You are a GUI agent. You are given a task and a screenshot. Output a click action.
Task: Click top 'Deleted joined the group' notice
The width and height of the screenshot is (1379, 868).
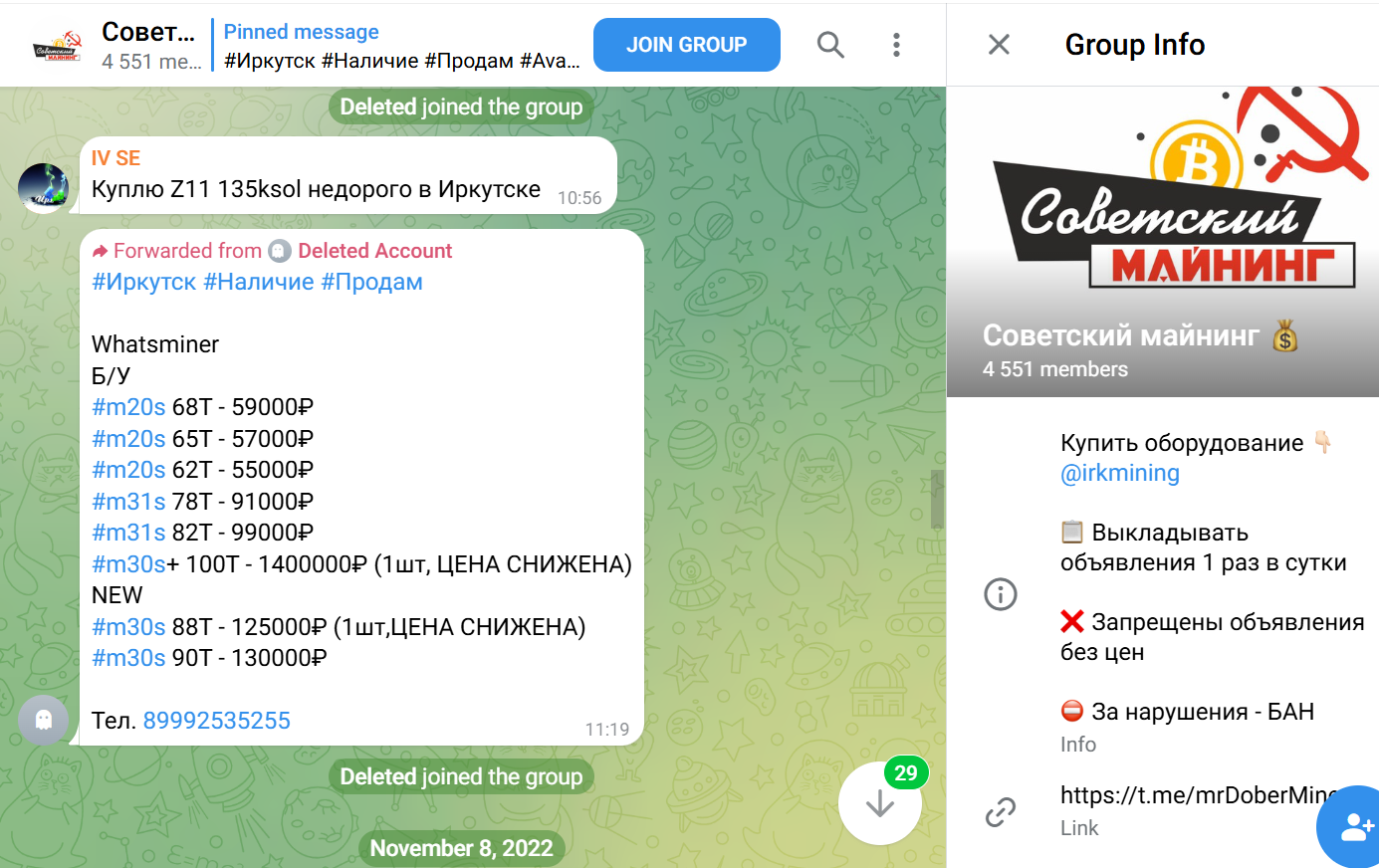point(462,107)
